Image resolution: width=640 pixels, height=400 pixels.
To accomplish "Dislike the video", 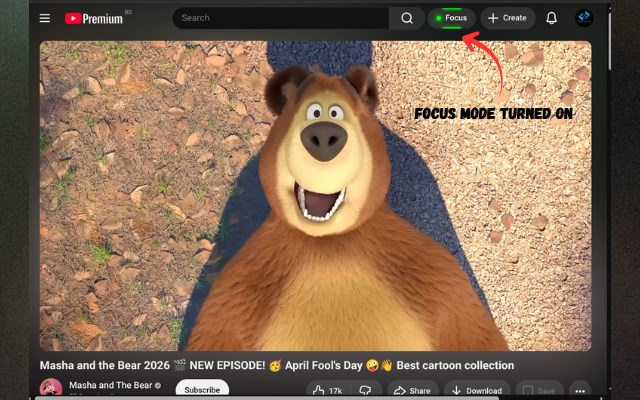I will 365,390.
